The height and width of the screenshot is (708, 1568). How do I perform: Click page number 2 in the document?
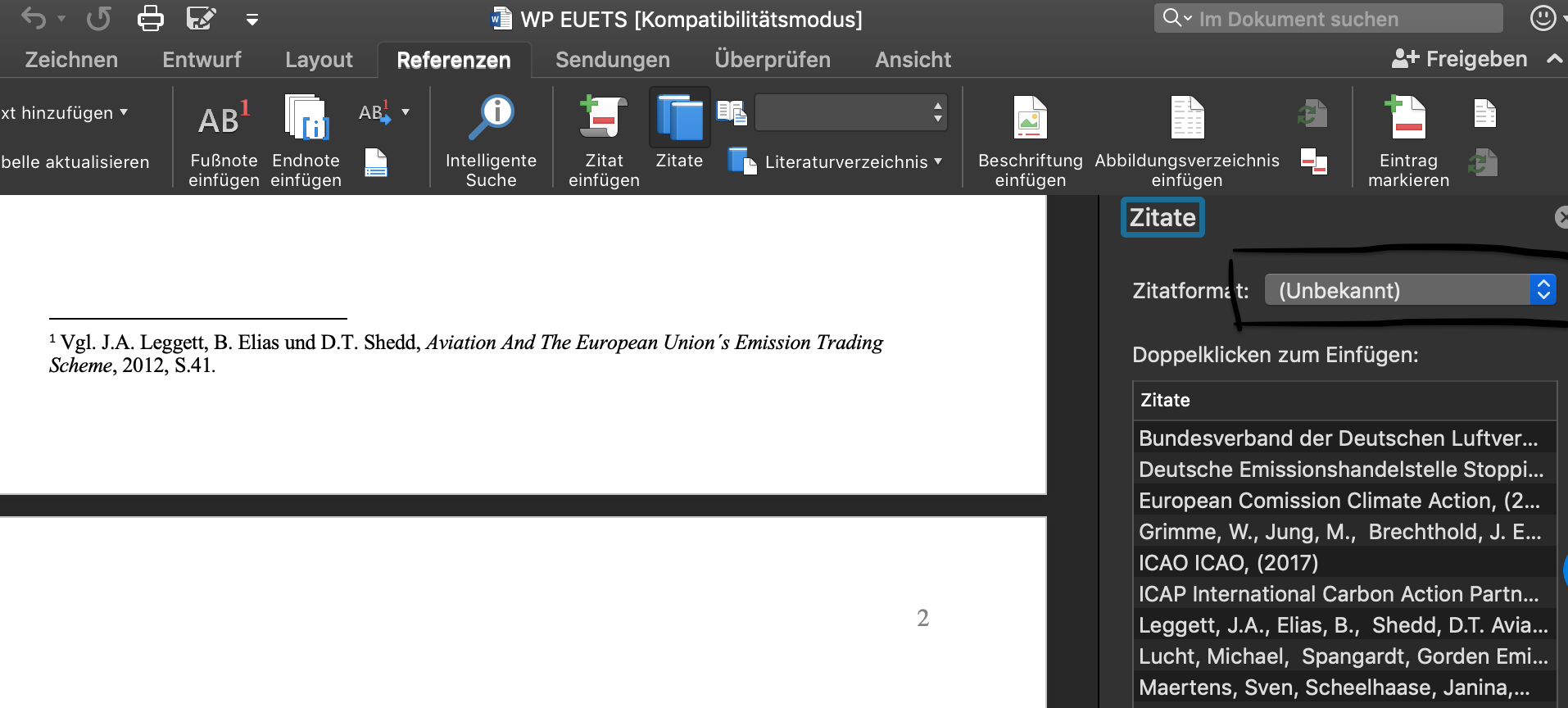coord(922,618)
